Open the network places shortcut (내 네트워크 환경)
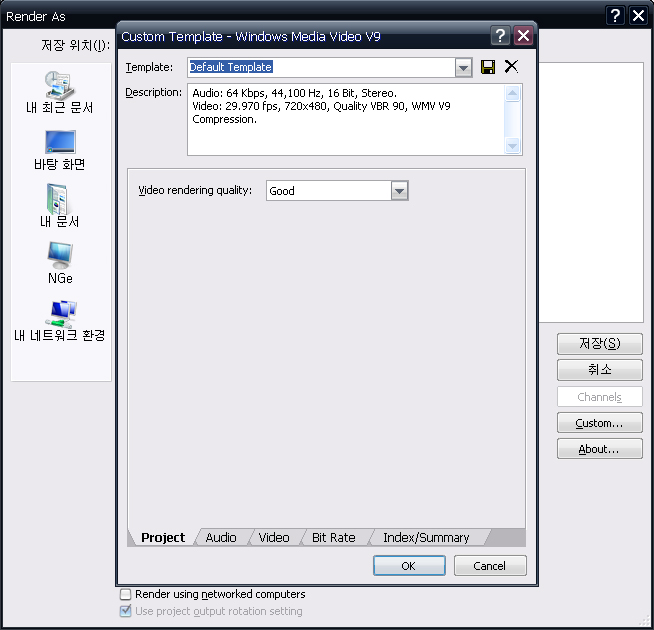Image resolution: width=654 pixels, height=630 pixels. 59,320
